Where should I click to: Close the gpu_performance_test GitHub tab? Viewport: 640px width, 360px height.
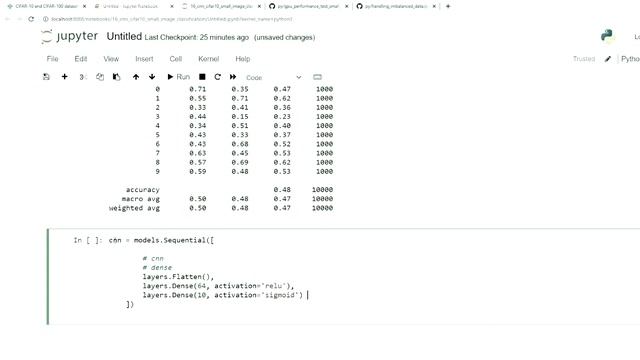point(347,6)
